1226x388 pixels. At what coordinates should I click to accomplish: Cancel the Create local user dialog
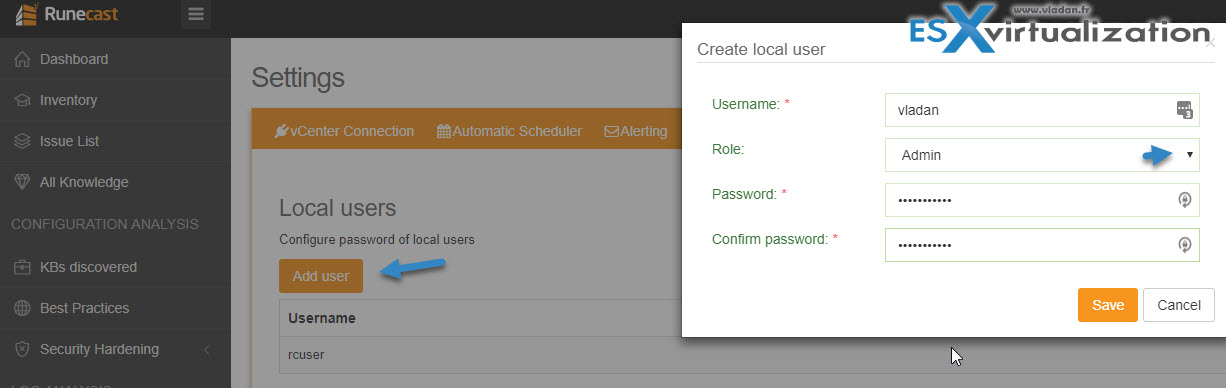[x=1179, y=305]
